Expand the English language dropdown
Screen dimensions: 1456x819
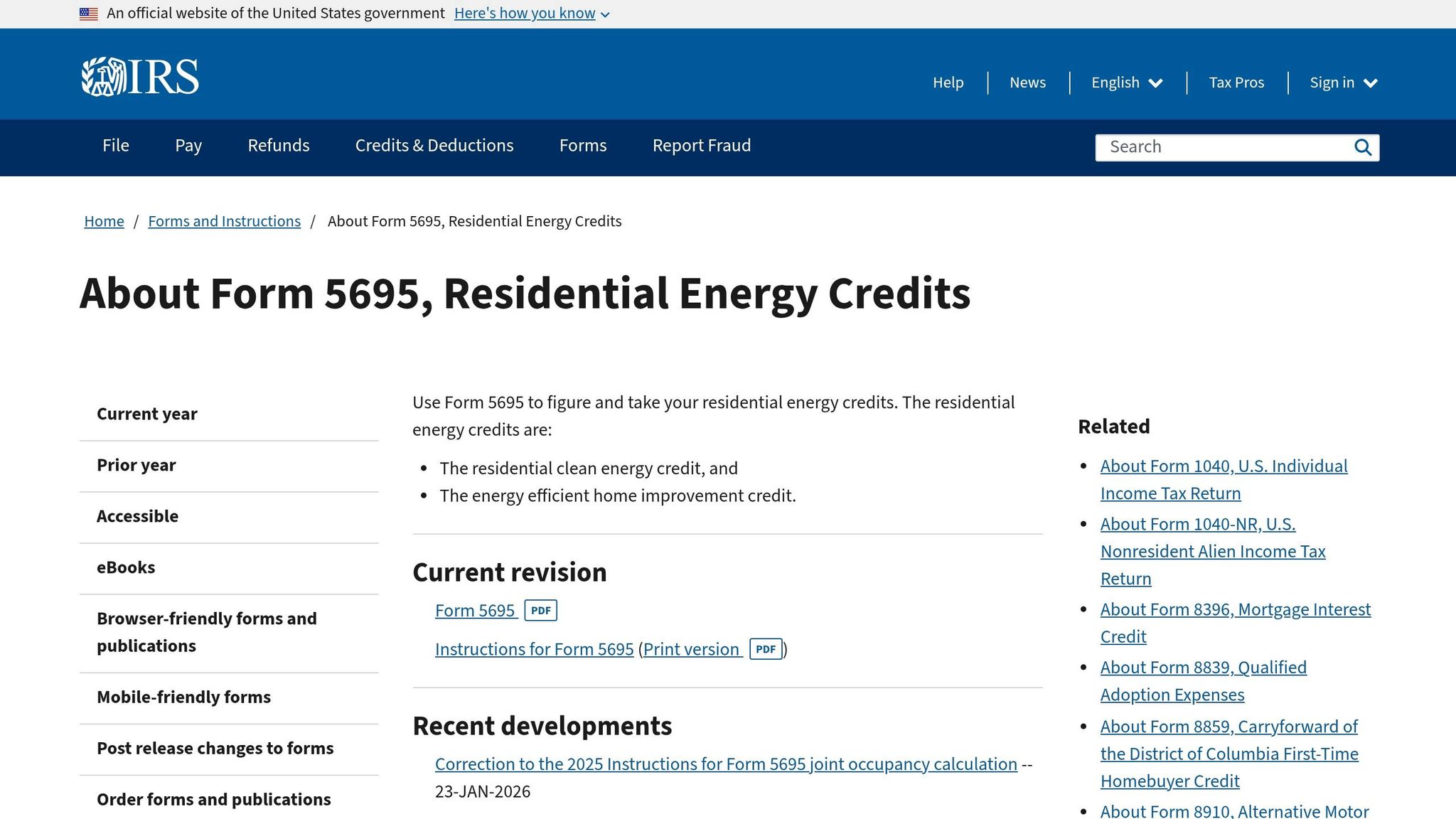[x=1125, y=82]
